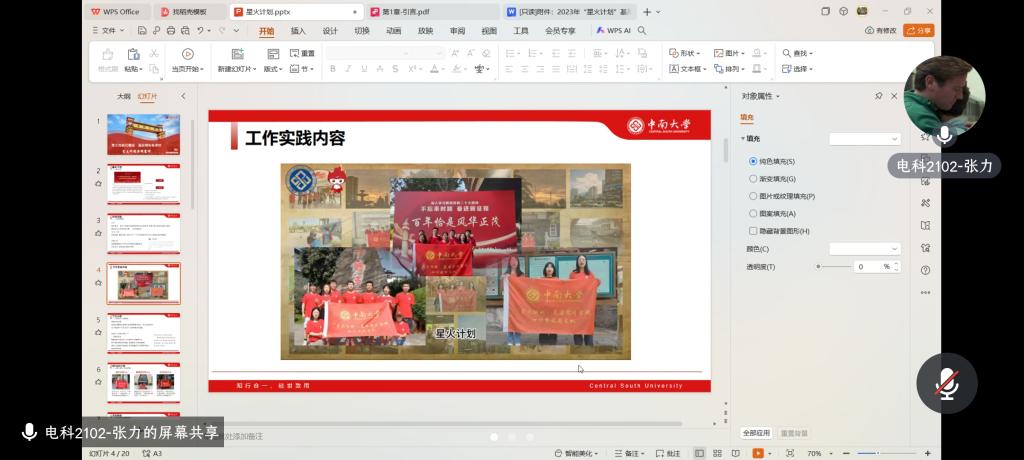Open the more options dots in side strip
The height and width of the screenshot is (460, 1024).
925,292
